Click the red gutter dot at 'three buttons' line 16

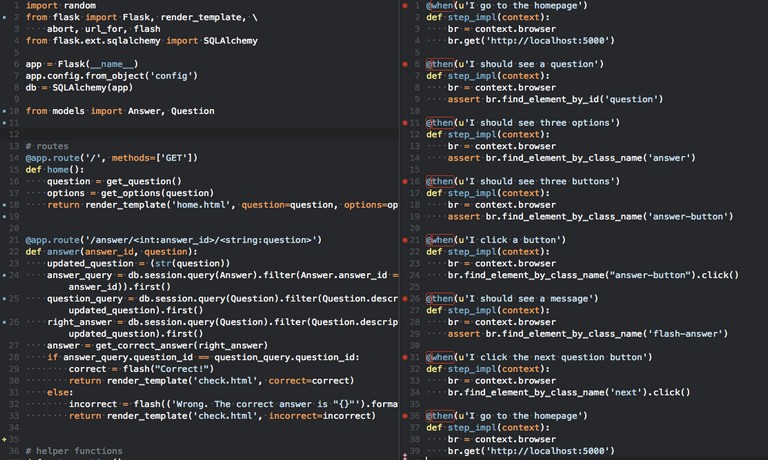[x=405, y=182]
